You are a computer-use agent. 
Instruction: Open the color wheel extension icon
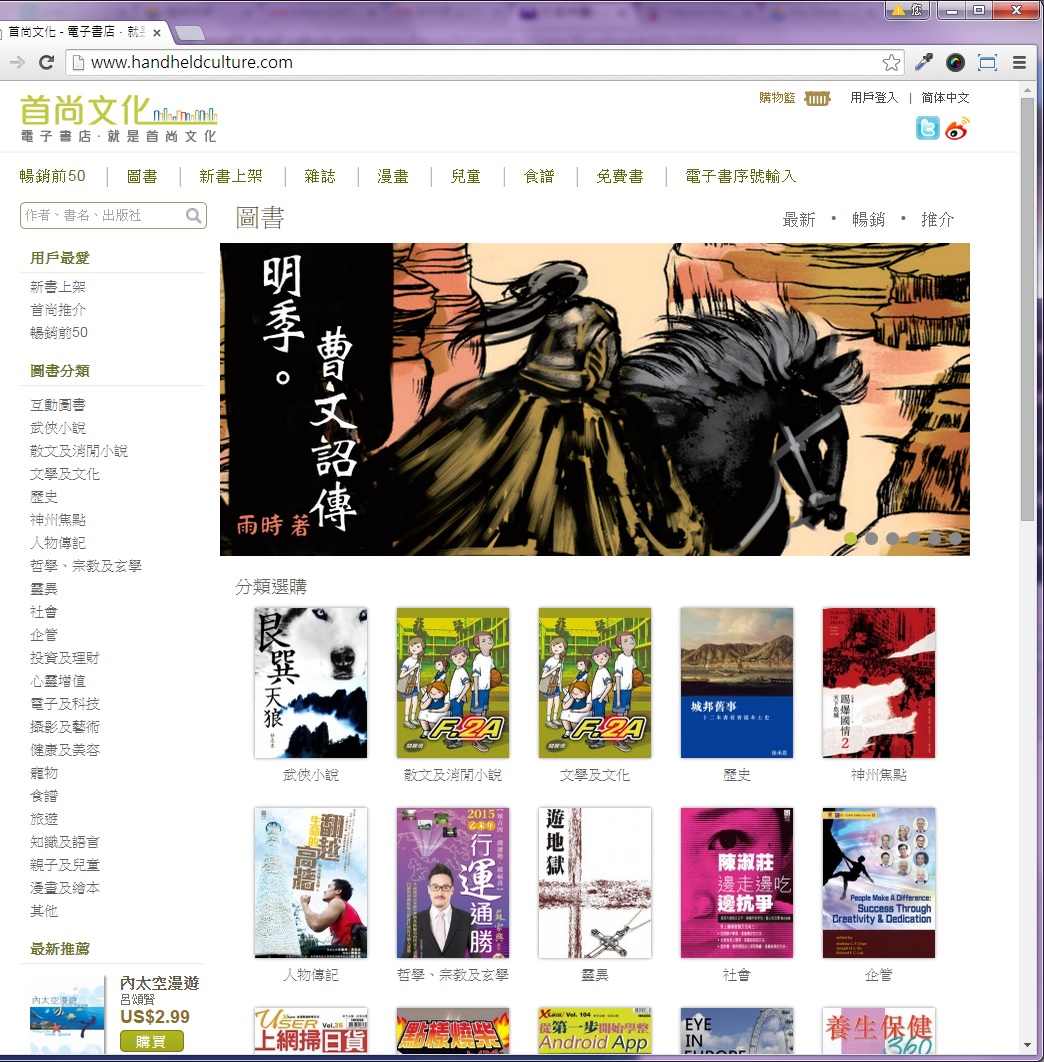(x=955, y=63)
